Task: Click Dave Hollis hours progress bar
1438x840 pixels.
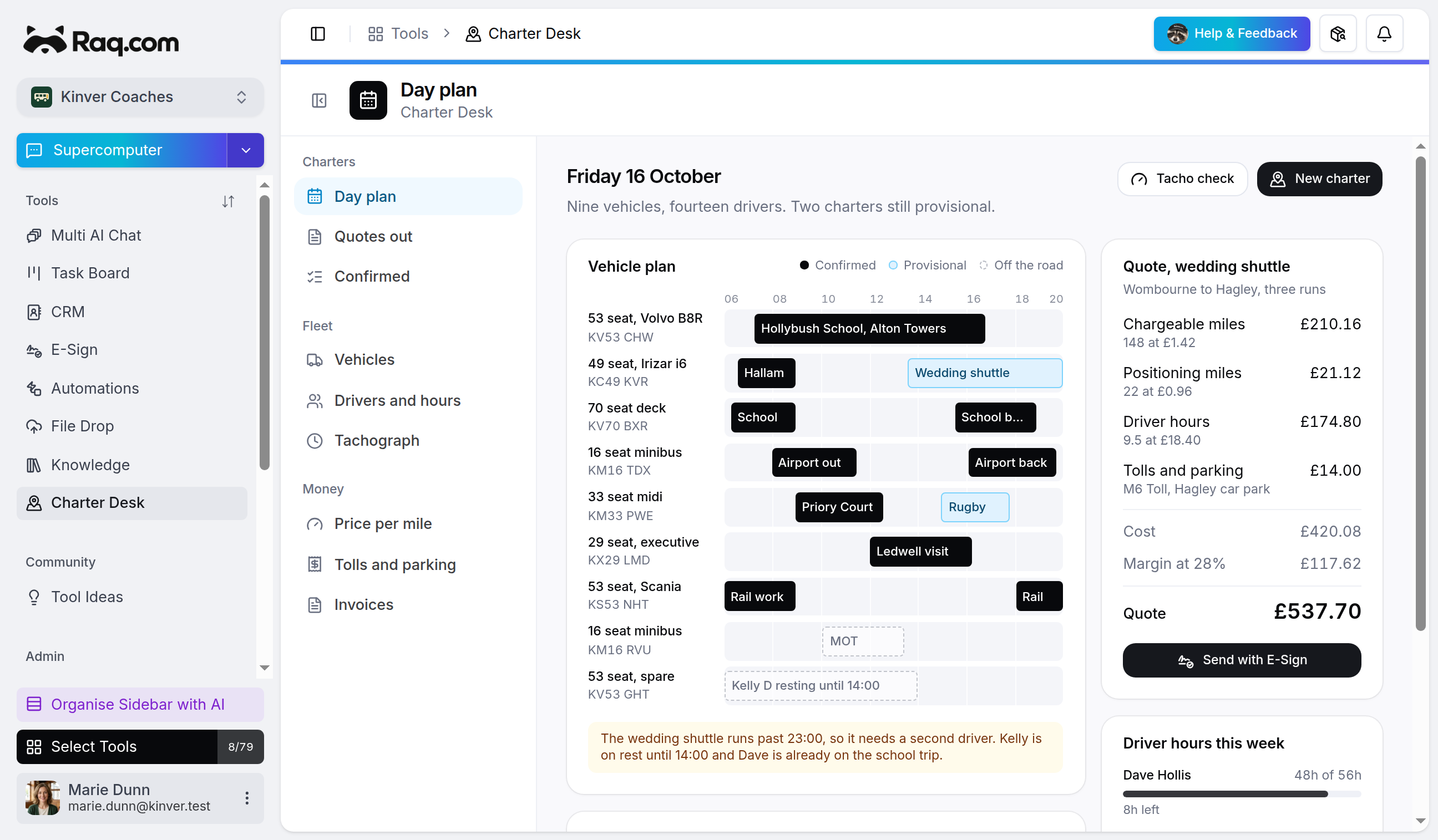Action: coord(1242,794)
